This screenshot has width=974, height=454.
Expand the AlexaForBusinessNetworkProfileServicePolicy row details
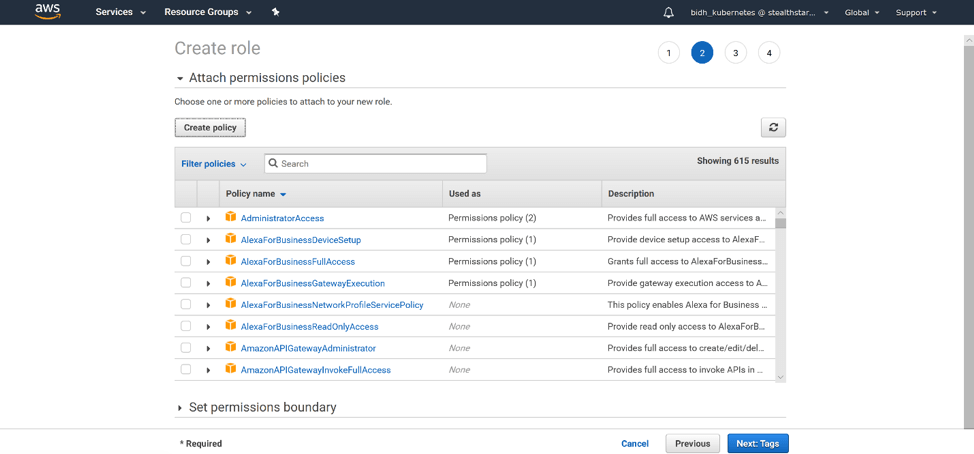(x=208, y=306)
